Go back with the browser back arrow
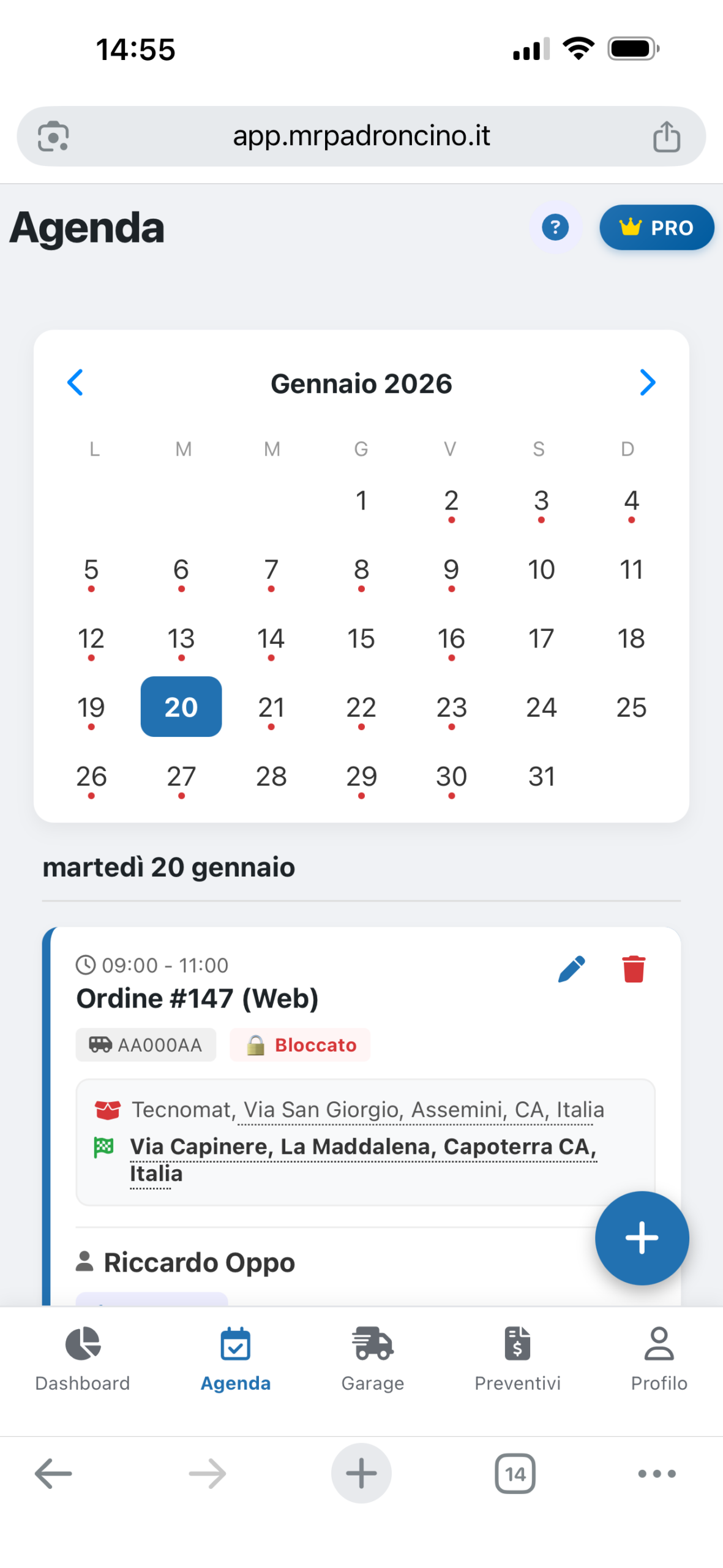 (53, 1472)
